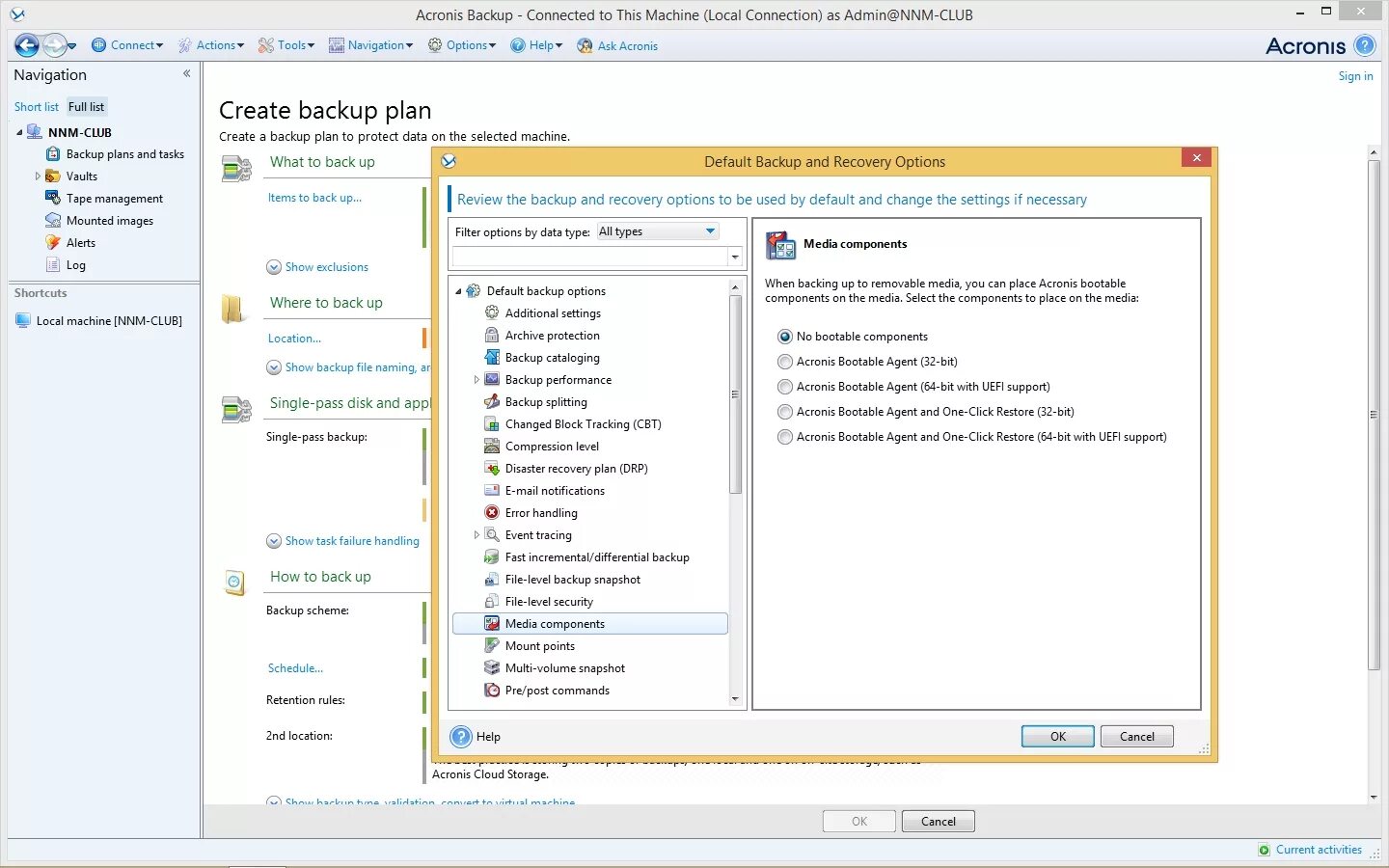Image resolution: width=1389 pixels, height=868 pixels.
Task: Click OK in the options dialog
Action: click(1058, 737)
